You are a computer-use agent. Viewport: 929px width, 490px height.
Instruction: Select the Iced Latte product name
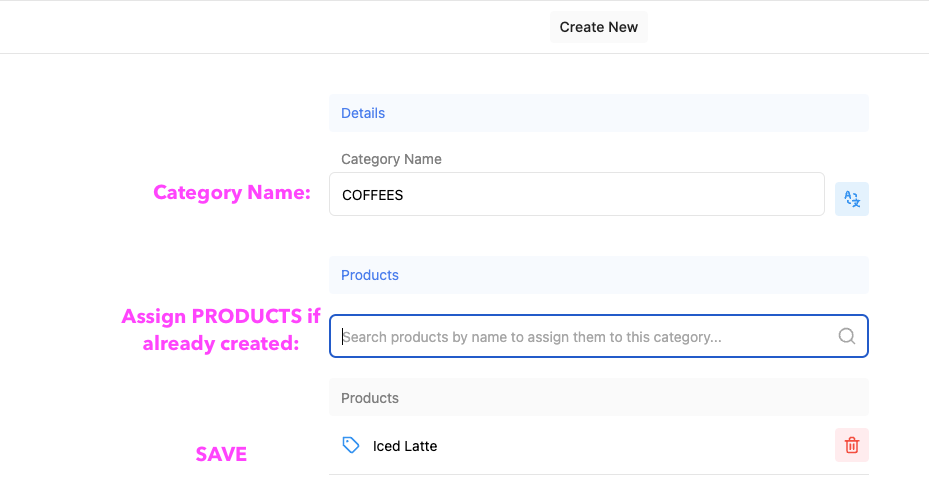[x=405, y=446]
